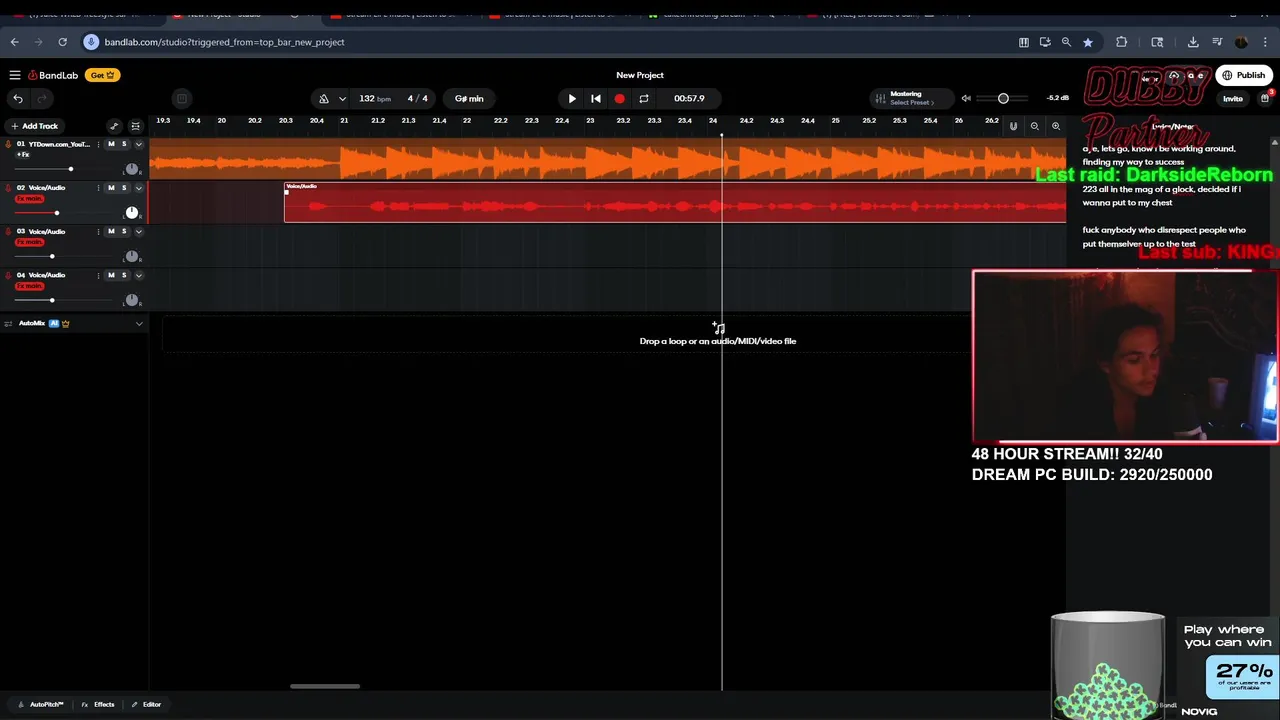This screenshot has width=1280, height=720.
Task: Undo the last action
Action: click(x=18, y=98)
